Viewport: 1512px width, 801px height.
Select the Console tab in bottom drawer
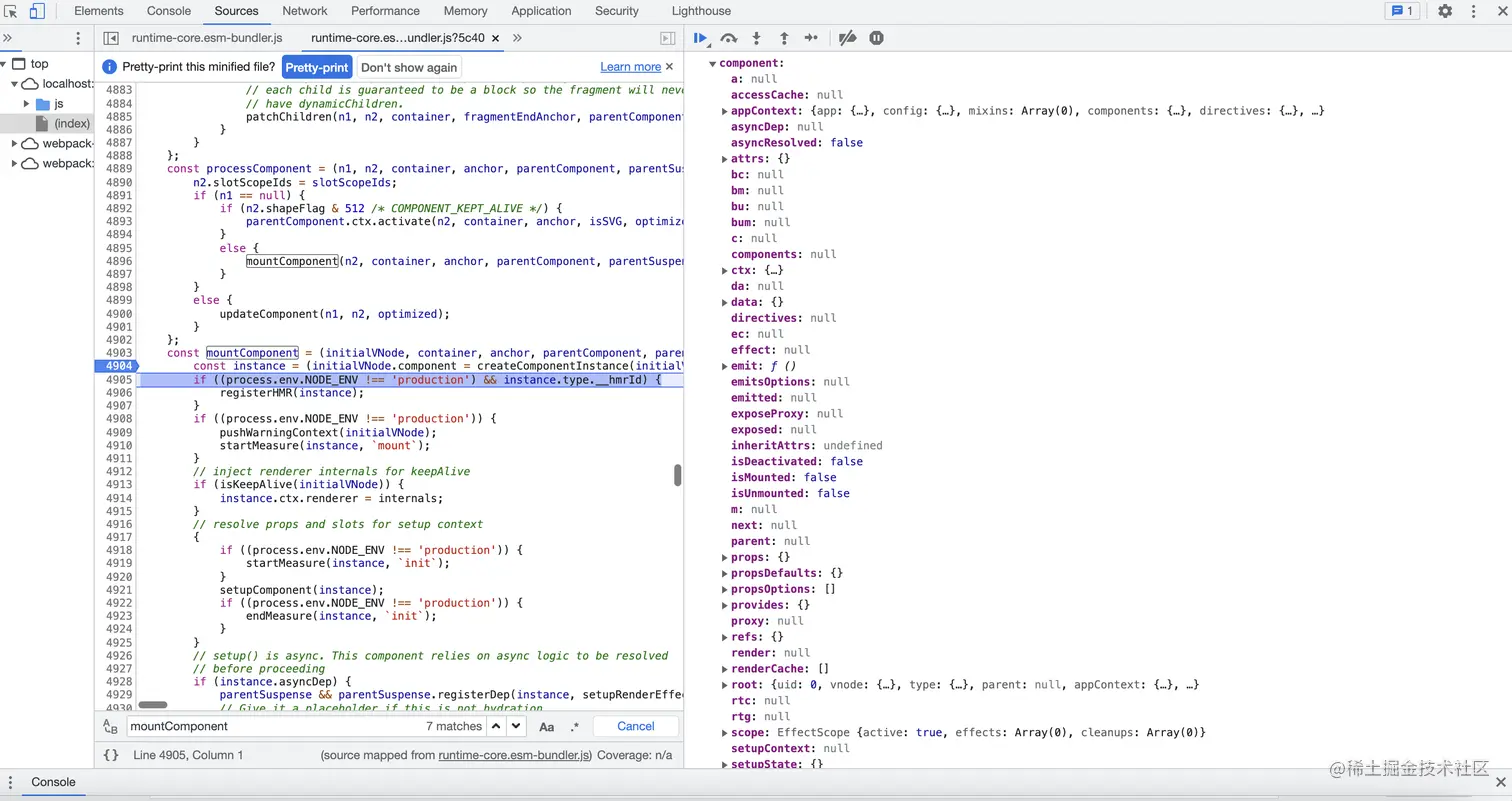(x=53, y=782)
